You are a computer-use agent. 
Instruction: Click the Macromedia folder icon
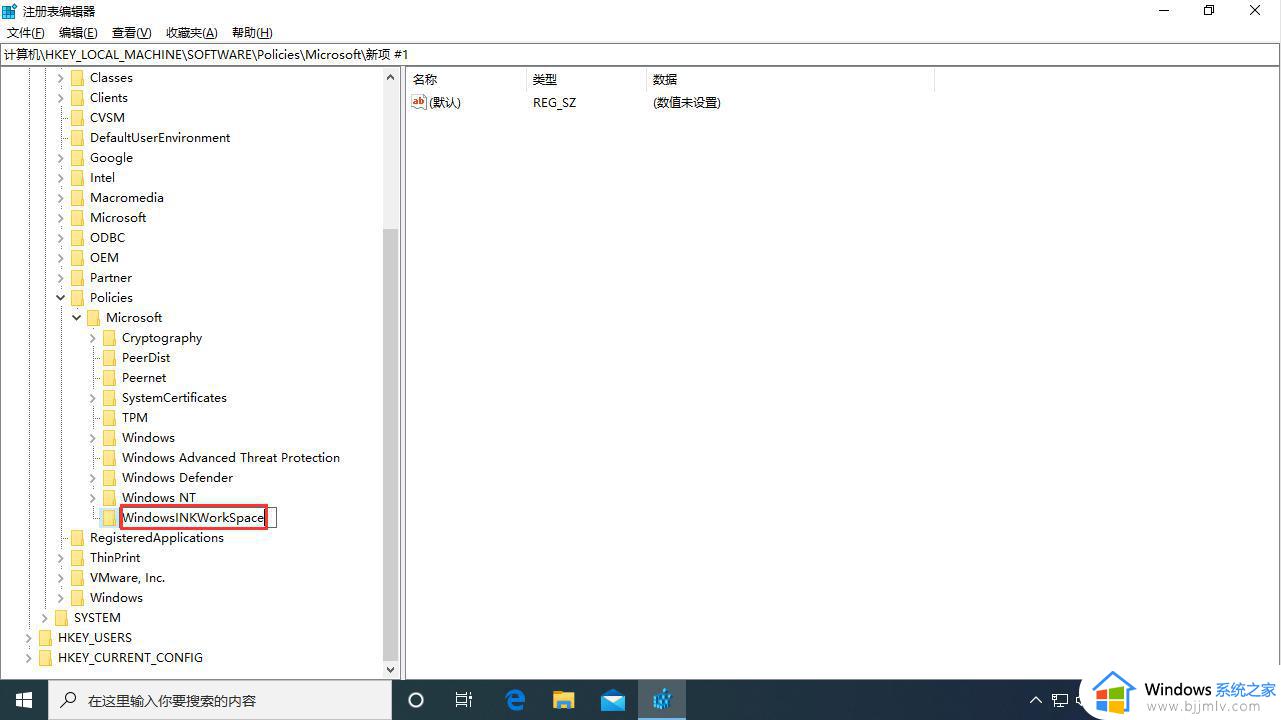coord(77,198)
